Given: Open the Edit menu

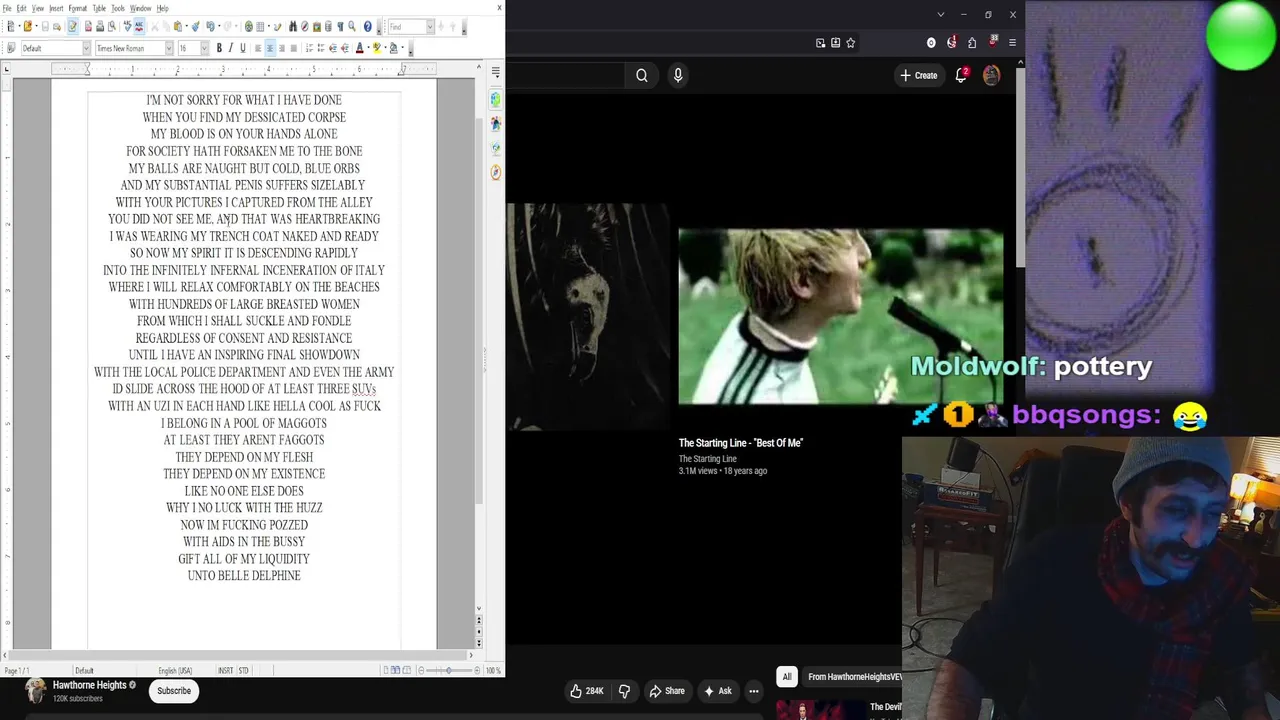Looking at the screenshot, I should tap(21, 8).
